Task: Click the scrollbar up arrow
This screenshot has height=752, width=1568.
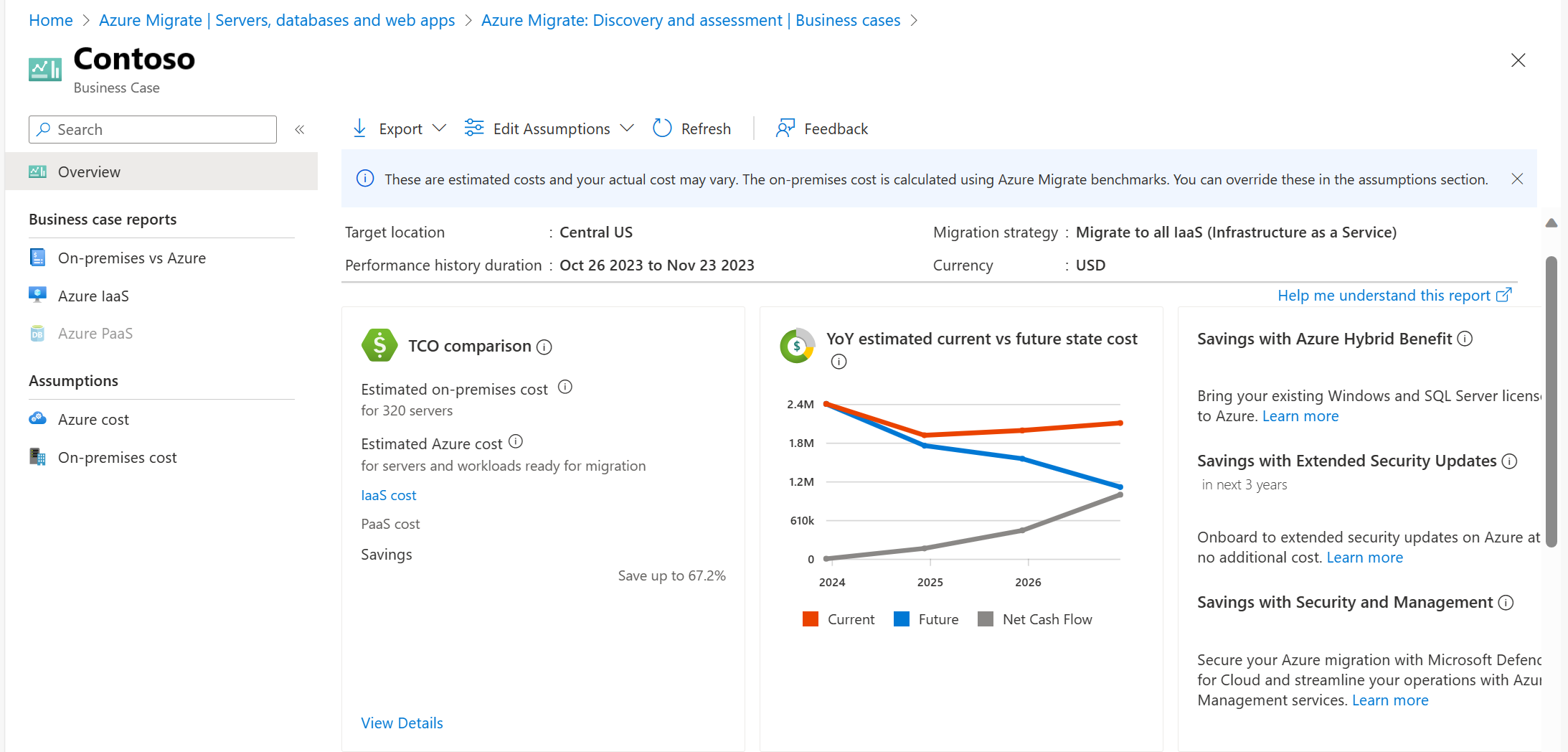Action: pos(1552,223)
